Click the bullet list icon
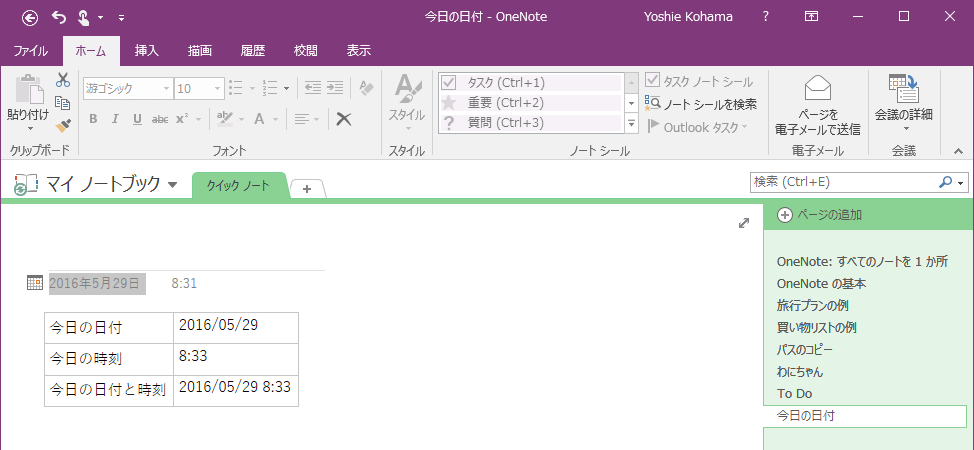 235,88
